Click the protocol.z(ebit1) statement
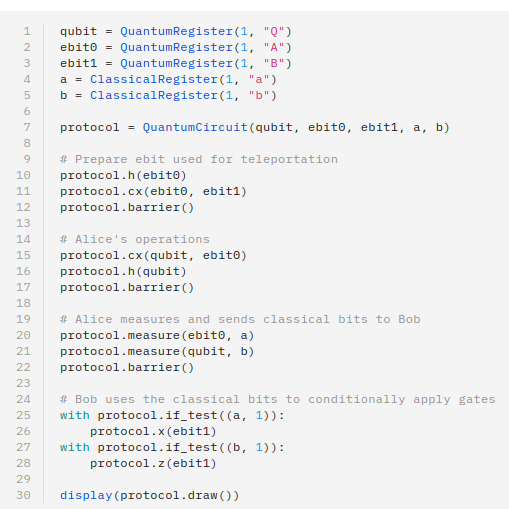The image size is (509, 509). coord(153,463)
